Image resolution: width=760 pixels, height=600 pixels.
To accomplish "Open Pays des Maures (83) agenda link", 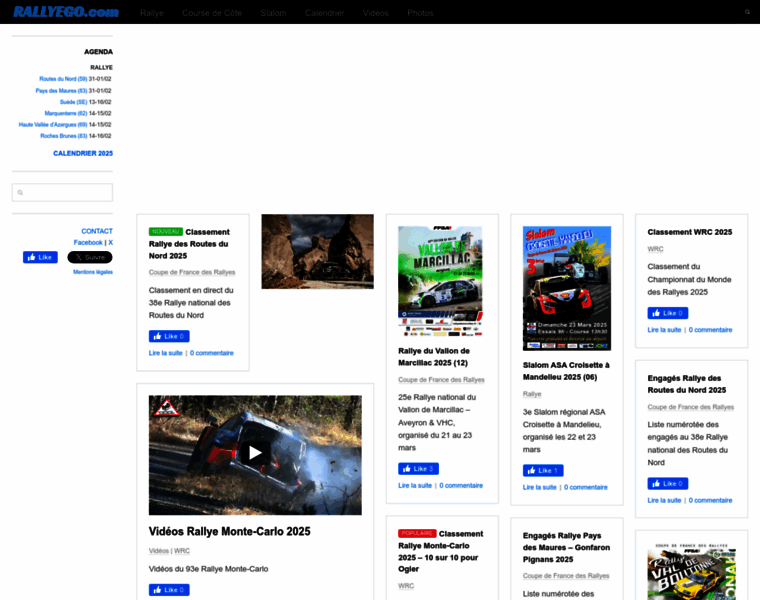I will [61, 91].
